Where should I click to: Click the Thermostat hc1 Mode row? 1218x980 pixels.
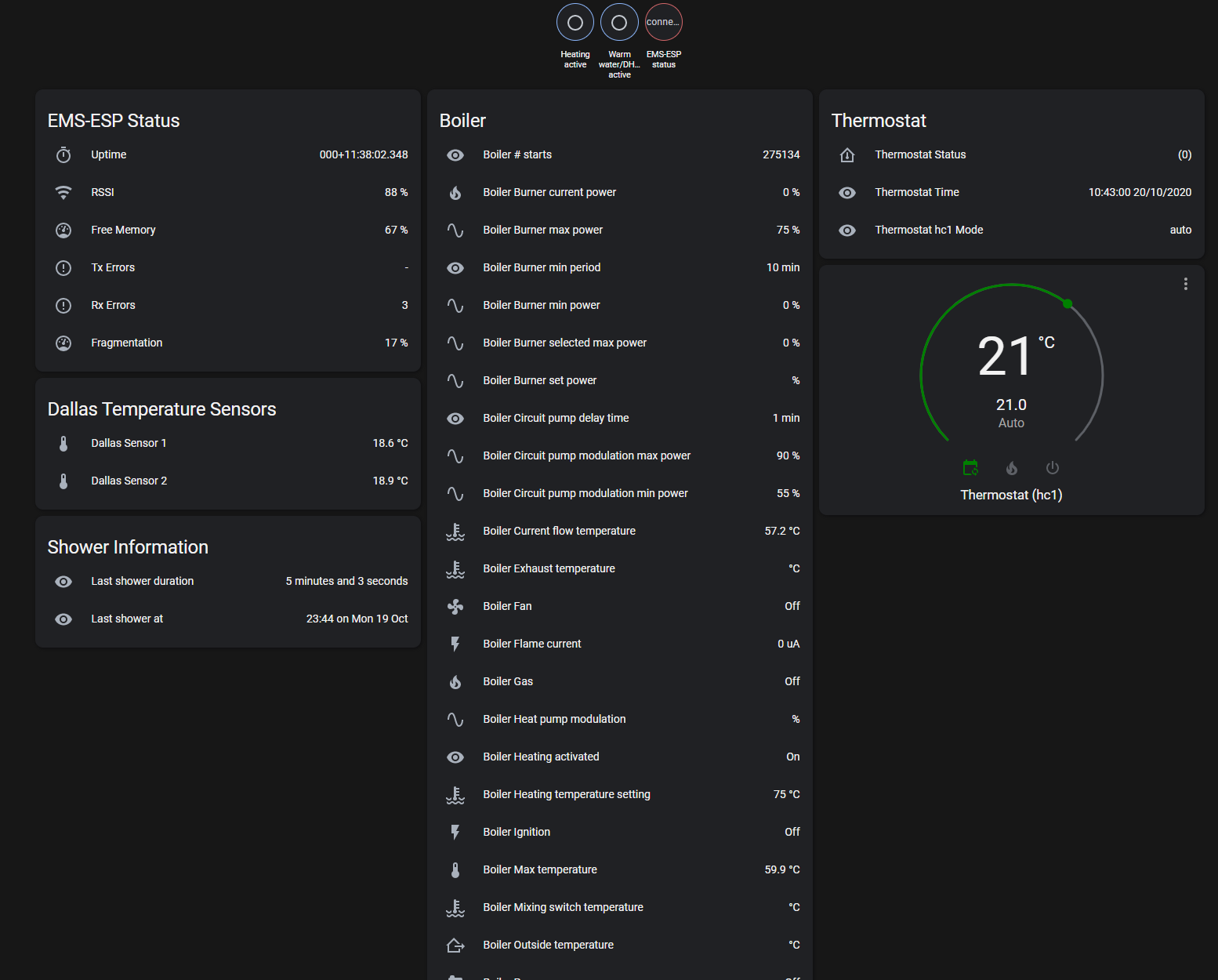[1011, 230]
